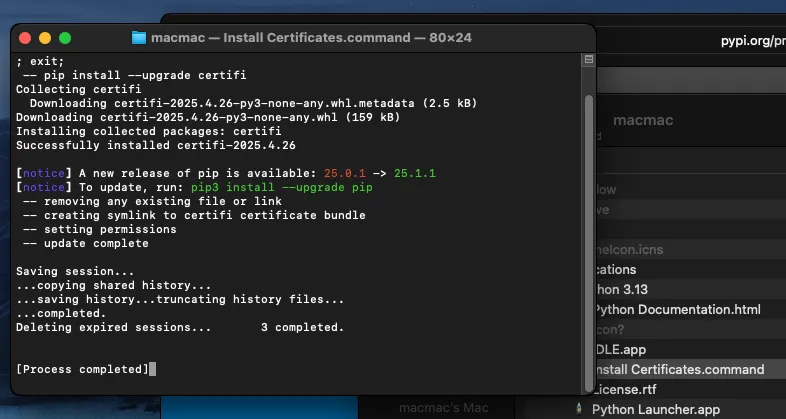Click '-- creating symlink to certifi certificate bundle'

click(x=194, y=216)
